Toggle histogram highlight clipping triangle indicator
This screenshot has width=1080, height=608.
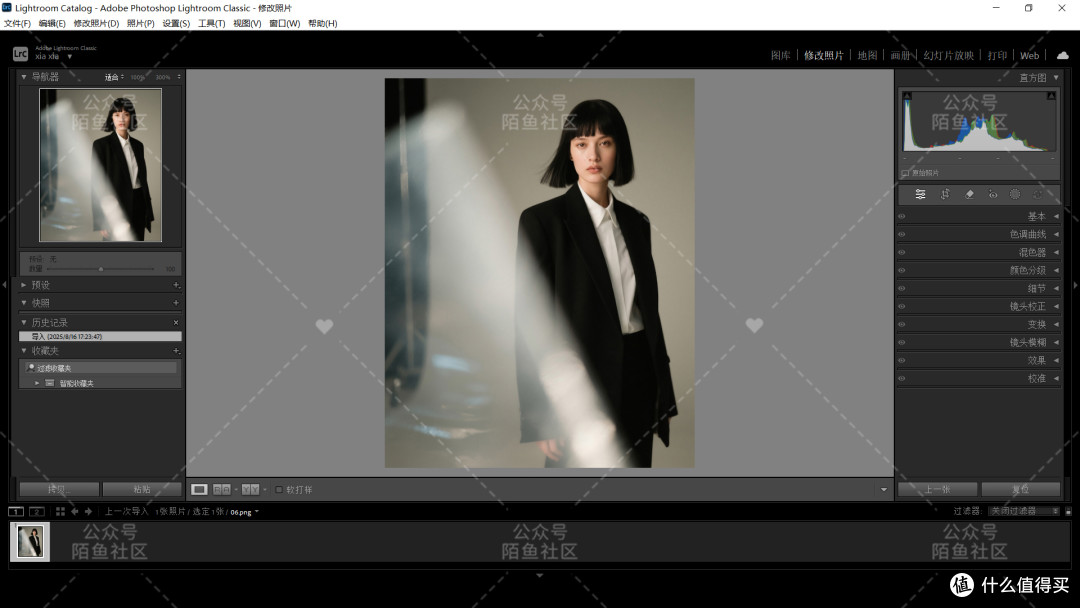pyautogui.click(x=1051, y=96)
